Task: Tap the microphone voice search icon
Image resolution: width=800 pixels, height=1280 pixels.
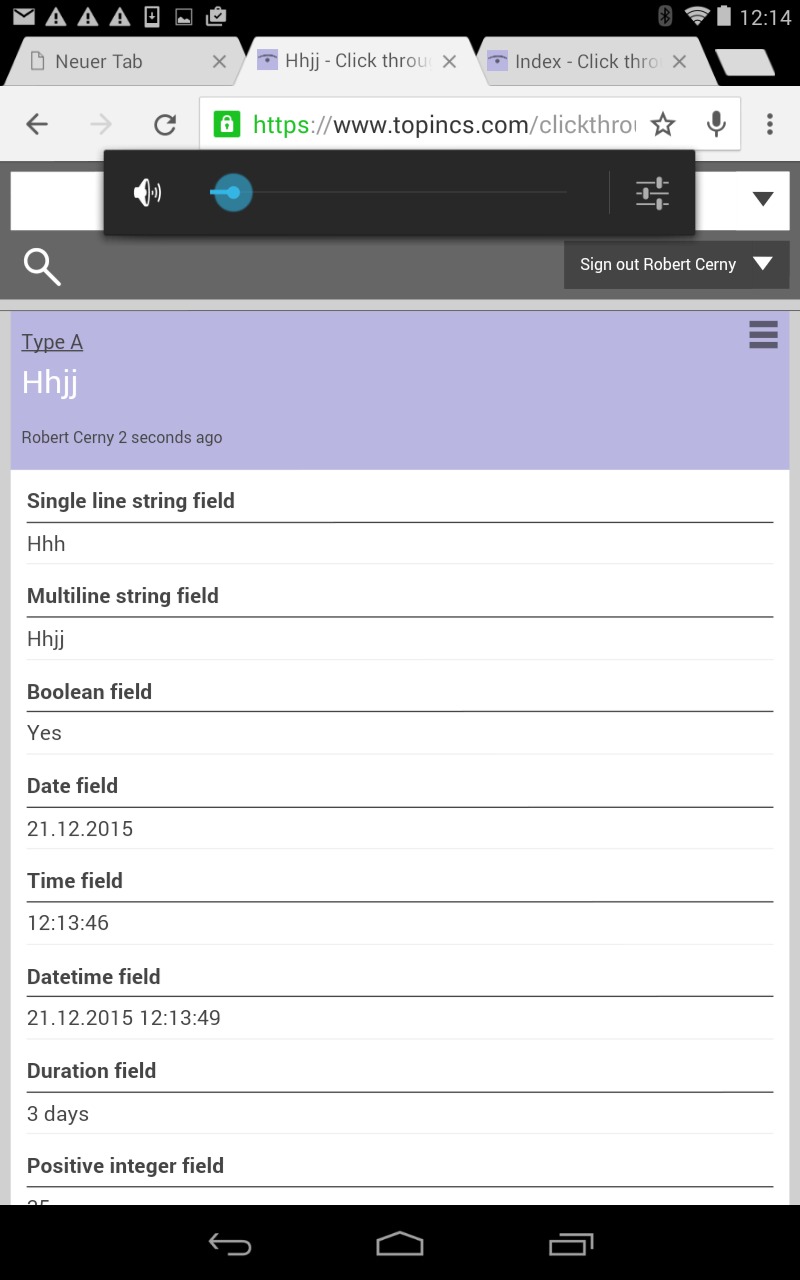Action: (x=716, y=124)
